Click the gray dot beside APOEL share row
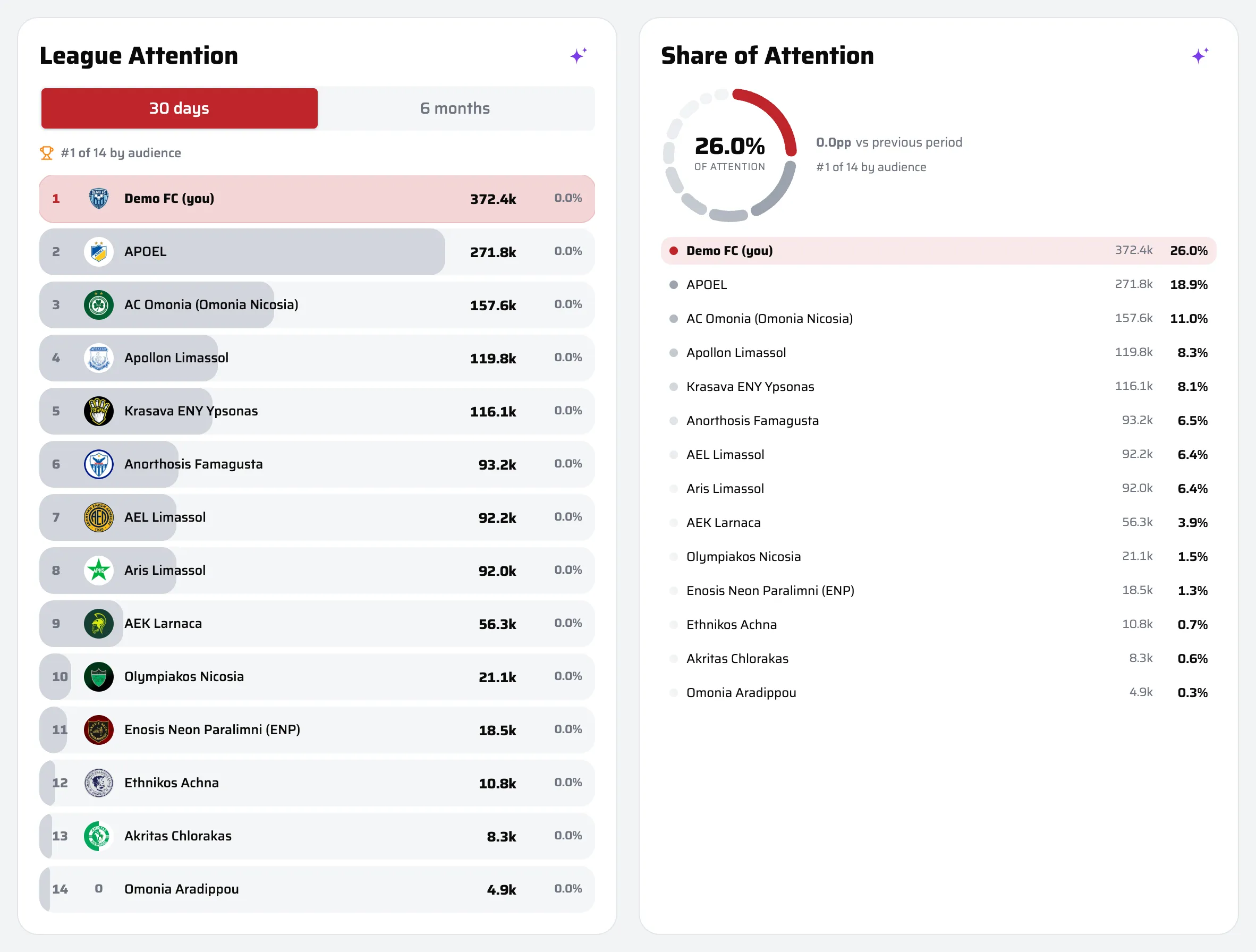Viewport: 1256px width, 952px height. [673, 285]
